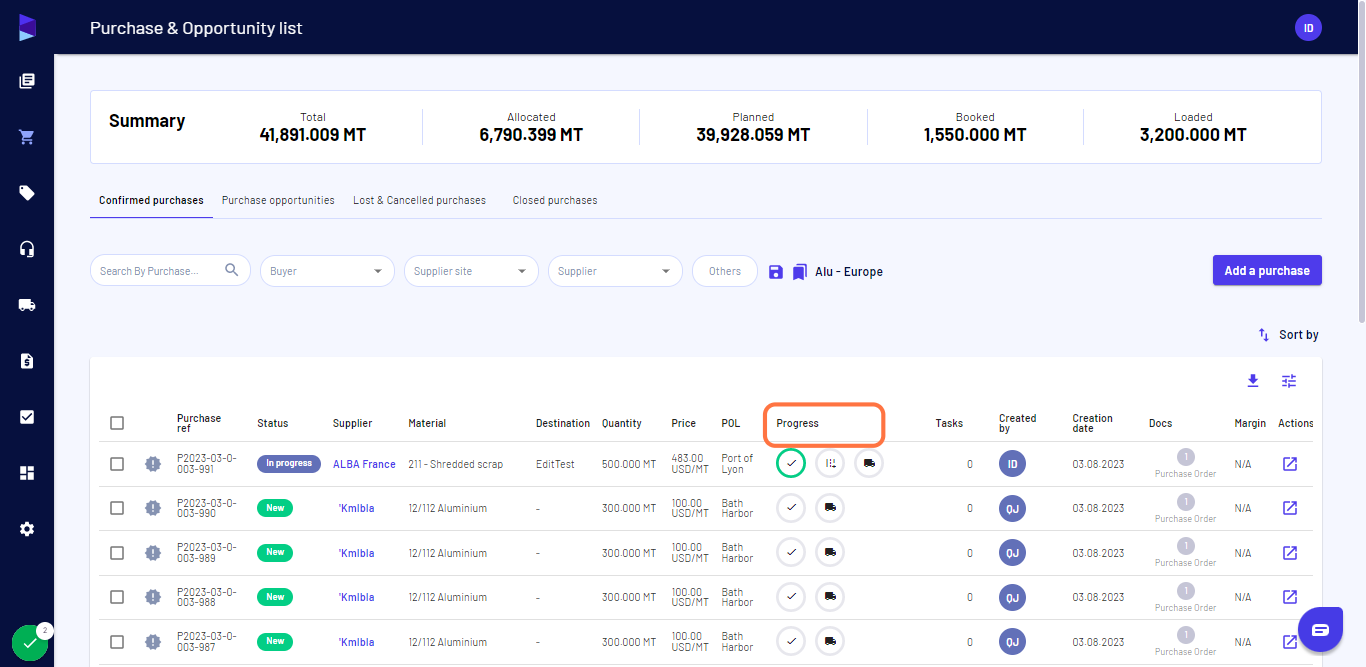Open ALBA France supplier link
Viewport: 1366px width, 667px height.
364,464
